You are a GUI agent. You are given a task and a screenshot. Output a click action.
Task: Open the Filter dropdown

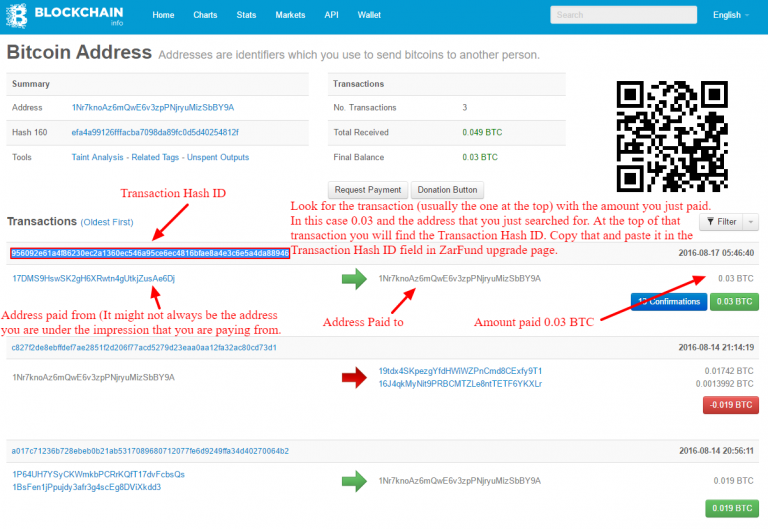click(x=720, y=221)
